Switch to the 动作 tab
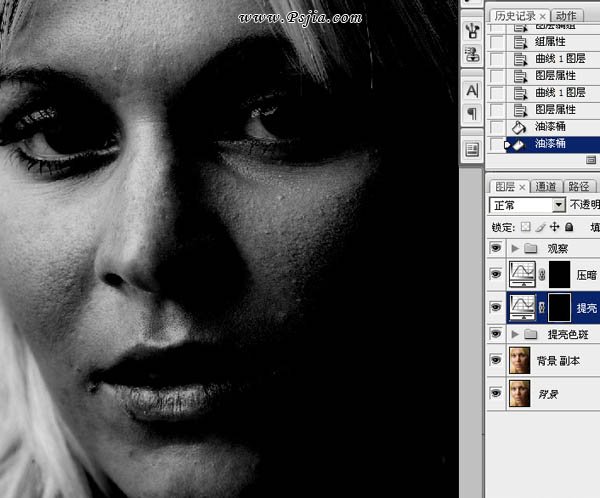Viewport: 600px width, 498px height. tap(566, 16)
